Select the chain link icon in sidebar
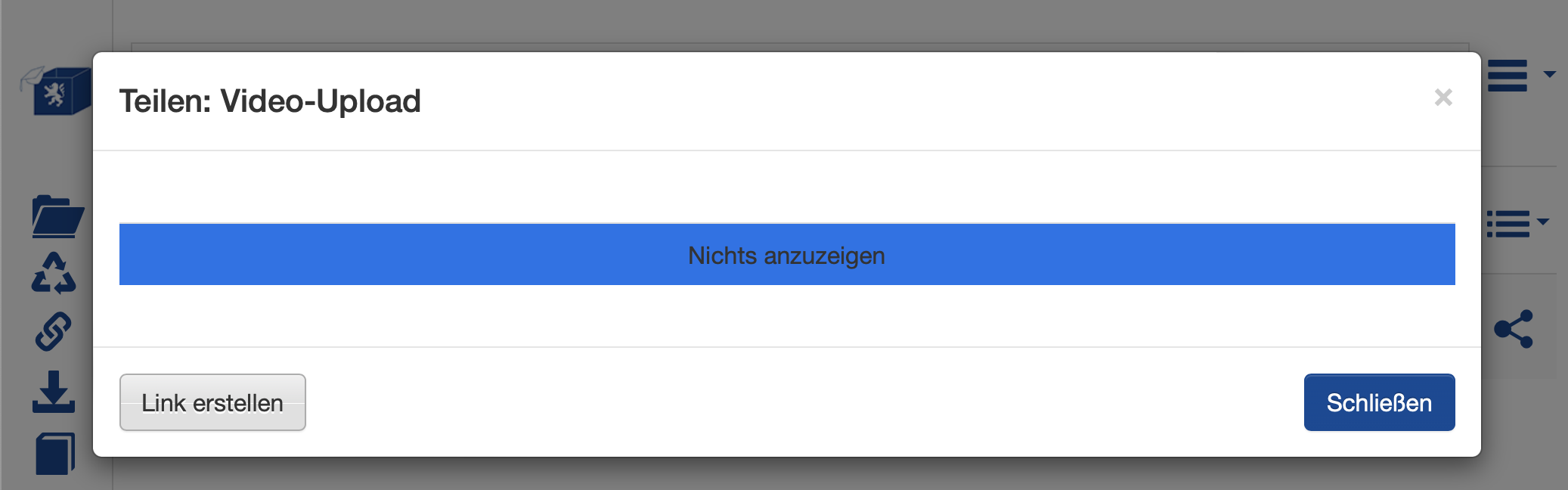The image size is (1568, 490). click(x=53, y=331)
